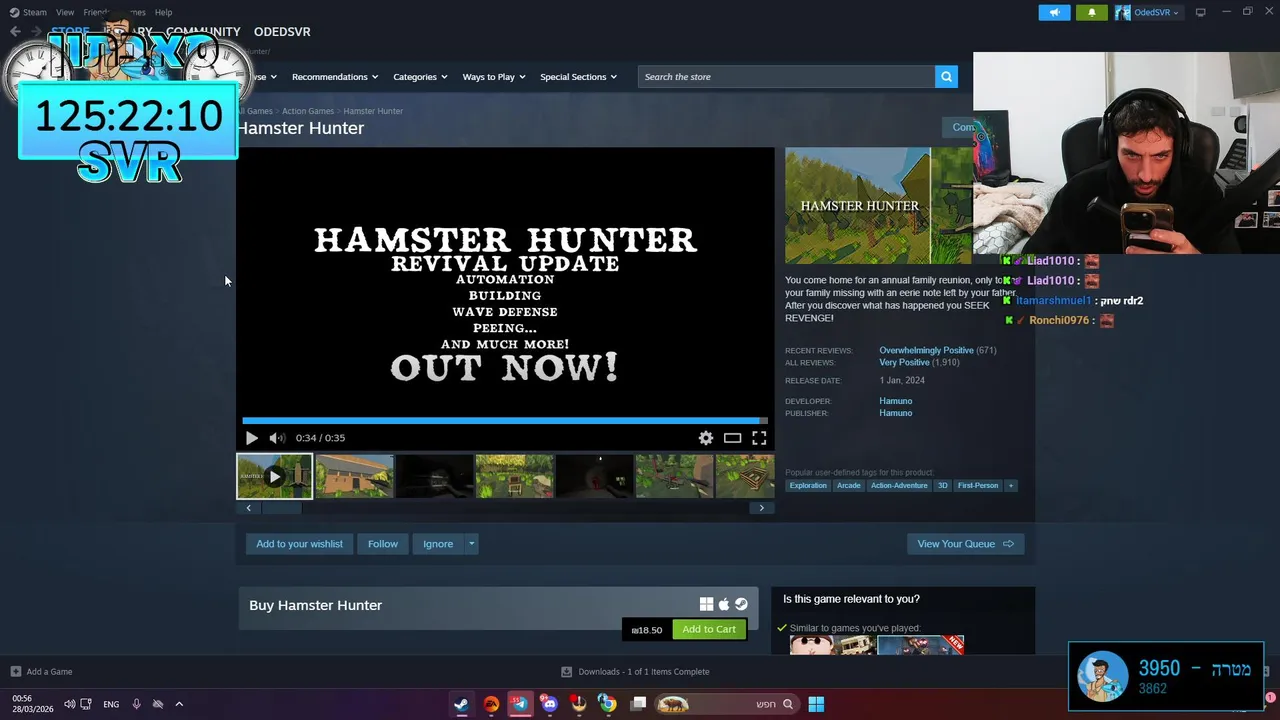Open the Very Positive all reviews link
The height and width of the screenshot is (720, 1280).
(x=904, y=362)
